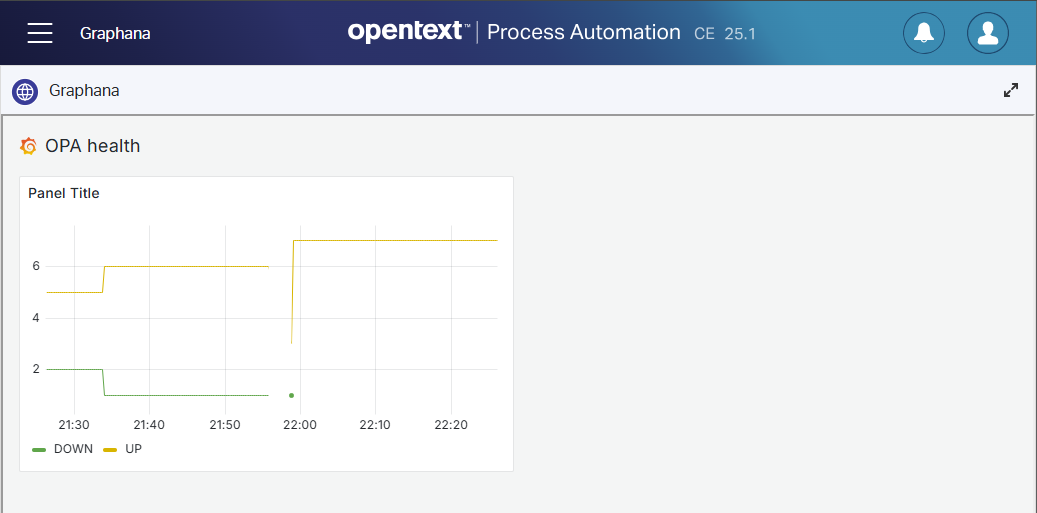This screenshot has width=1037, height=513.
Task: Click the y-axis value 4
Action: pos(36,318)
